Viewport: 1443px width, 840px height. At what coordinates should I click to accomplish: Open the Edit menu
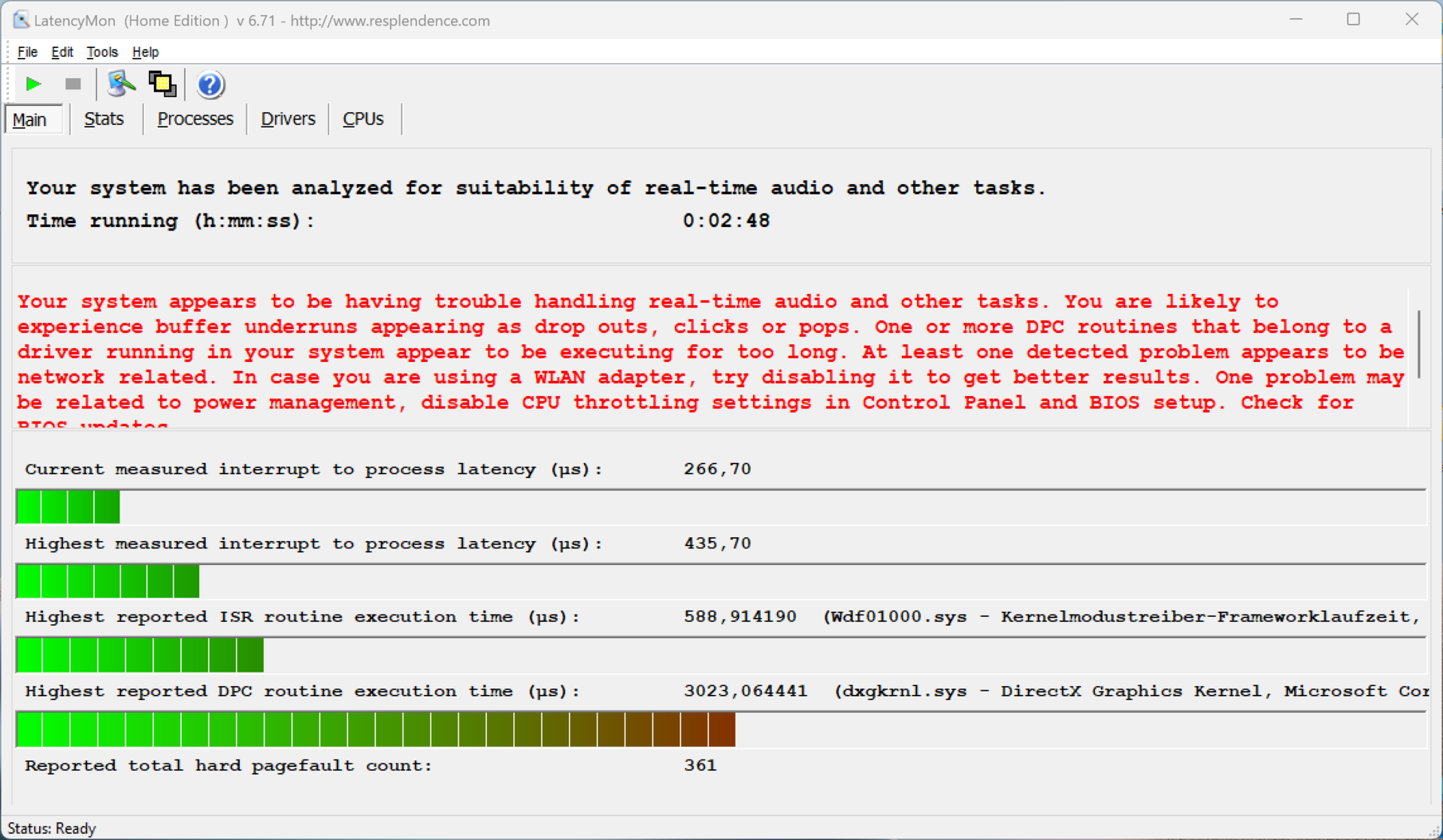62,52
